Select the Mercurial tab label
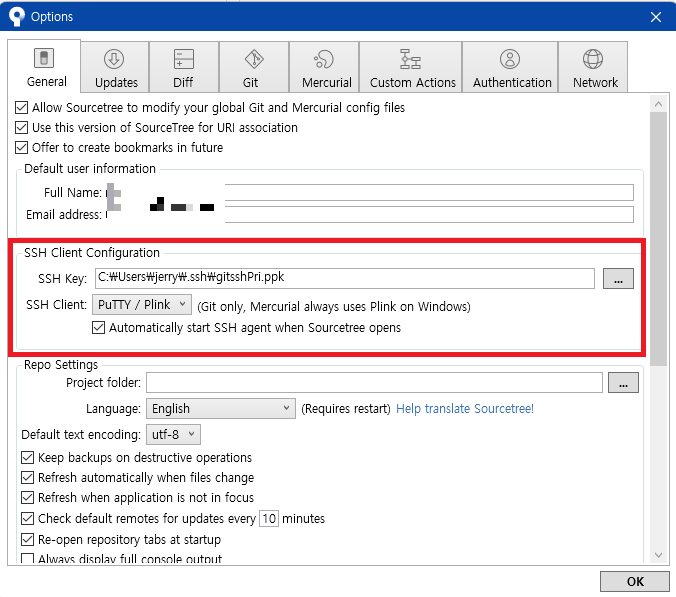 pos(327,82)
